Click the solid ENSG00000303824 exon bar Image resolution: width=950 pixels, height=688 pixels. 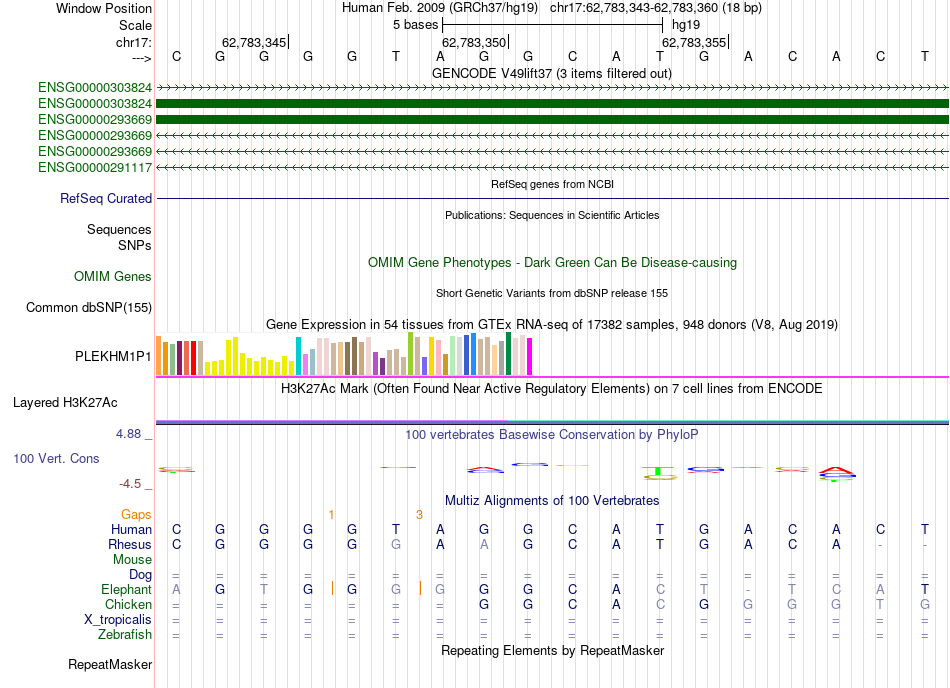pyautogui.click(x=552, y=104)
